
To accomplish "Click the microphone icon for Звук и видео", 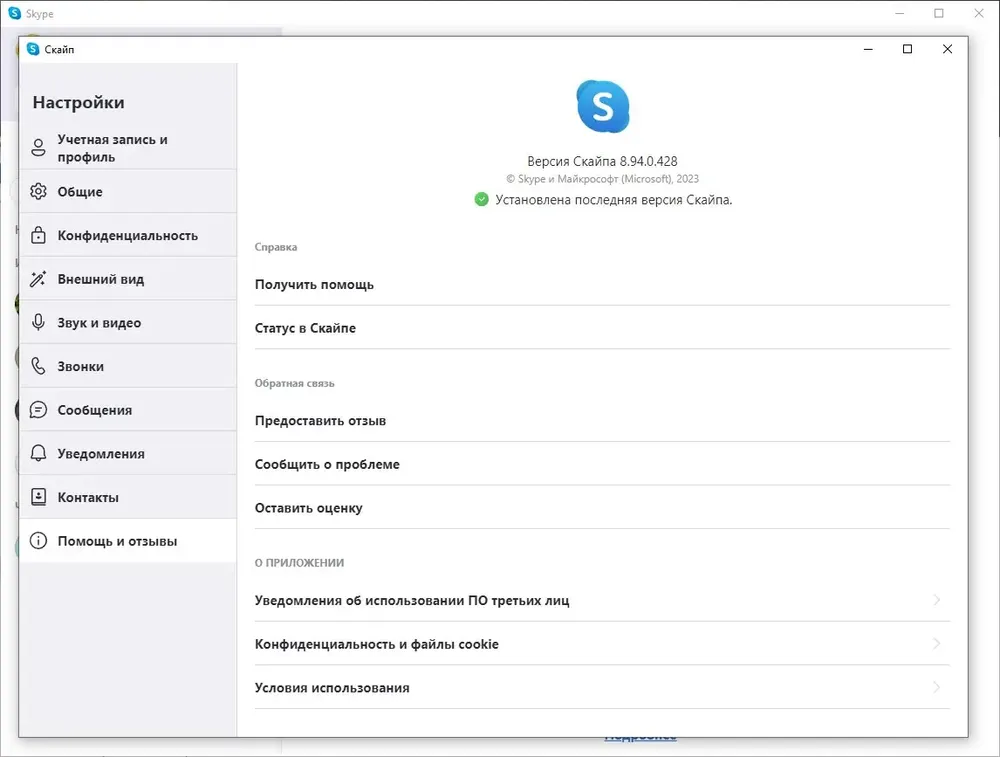I will (x=38, y=322).
